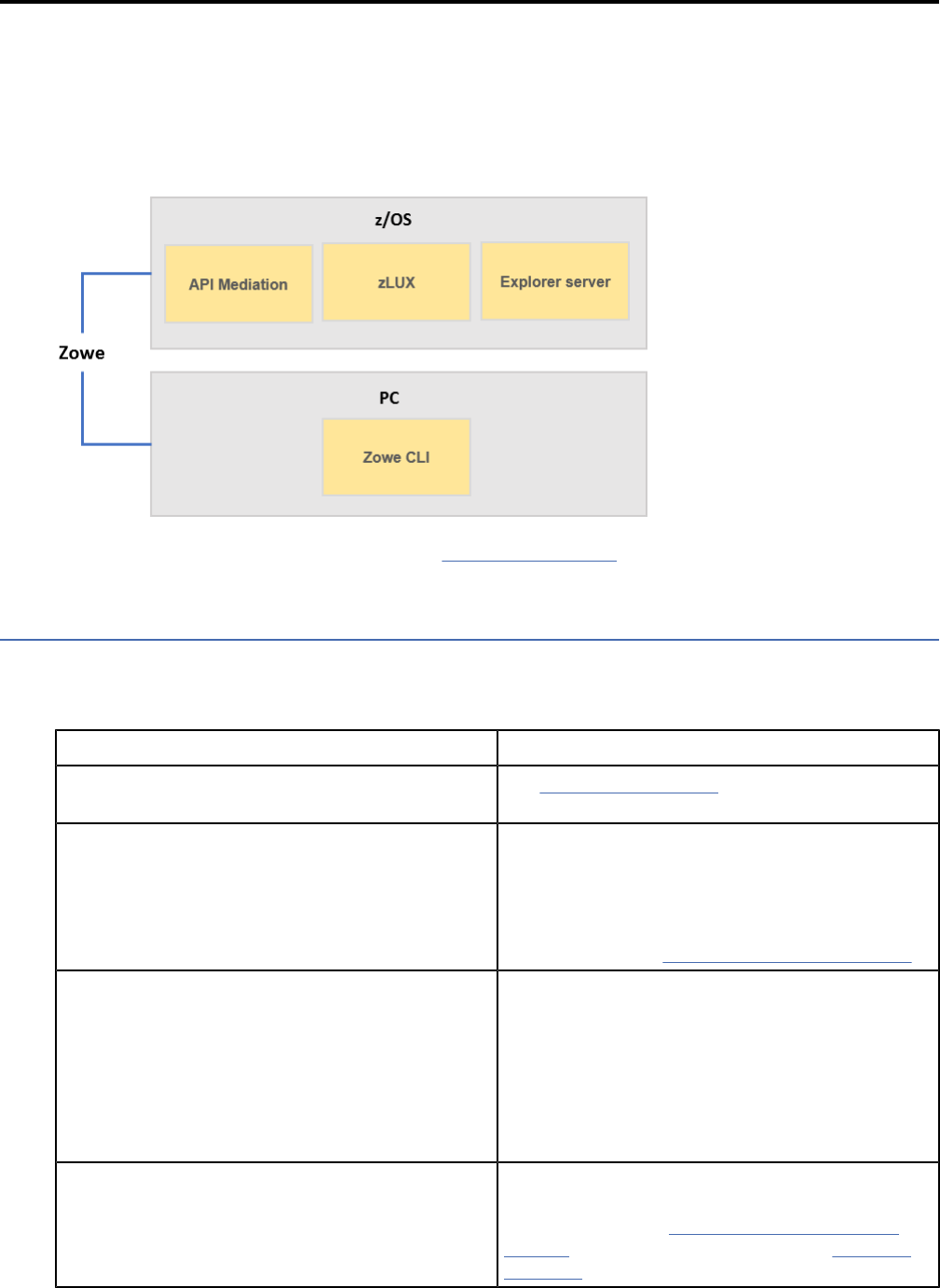Click the PC heading in diagram
940x1288 pixels.
click(x=389, y=398)
